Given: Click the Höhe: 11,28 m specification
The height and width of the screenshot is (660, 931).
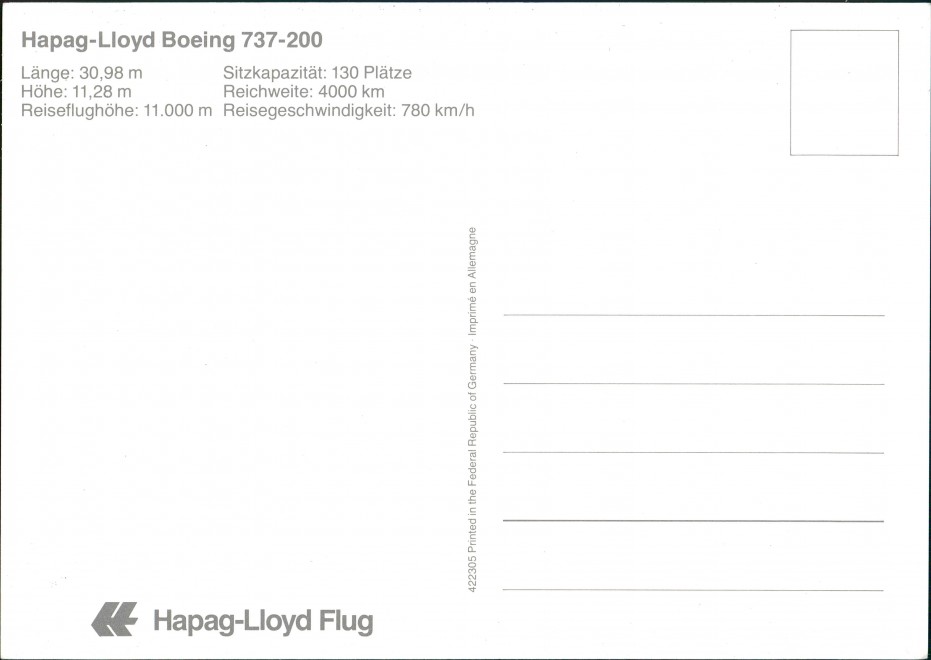Looking at the screenshot, I should coord(76,91).
